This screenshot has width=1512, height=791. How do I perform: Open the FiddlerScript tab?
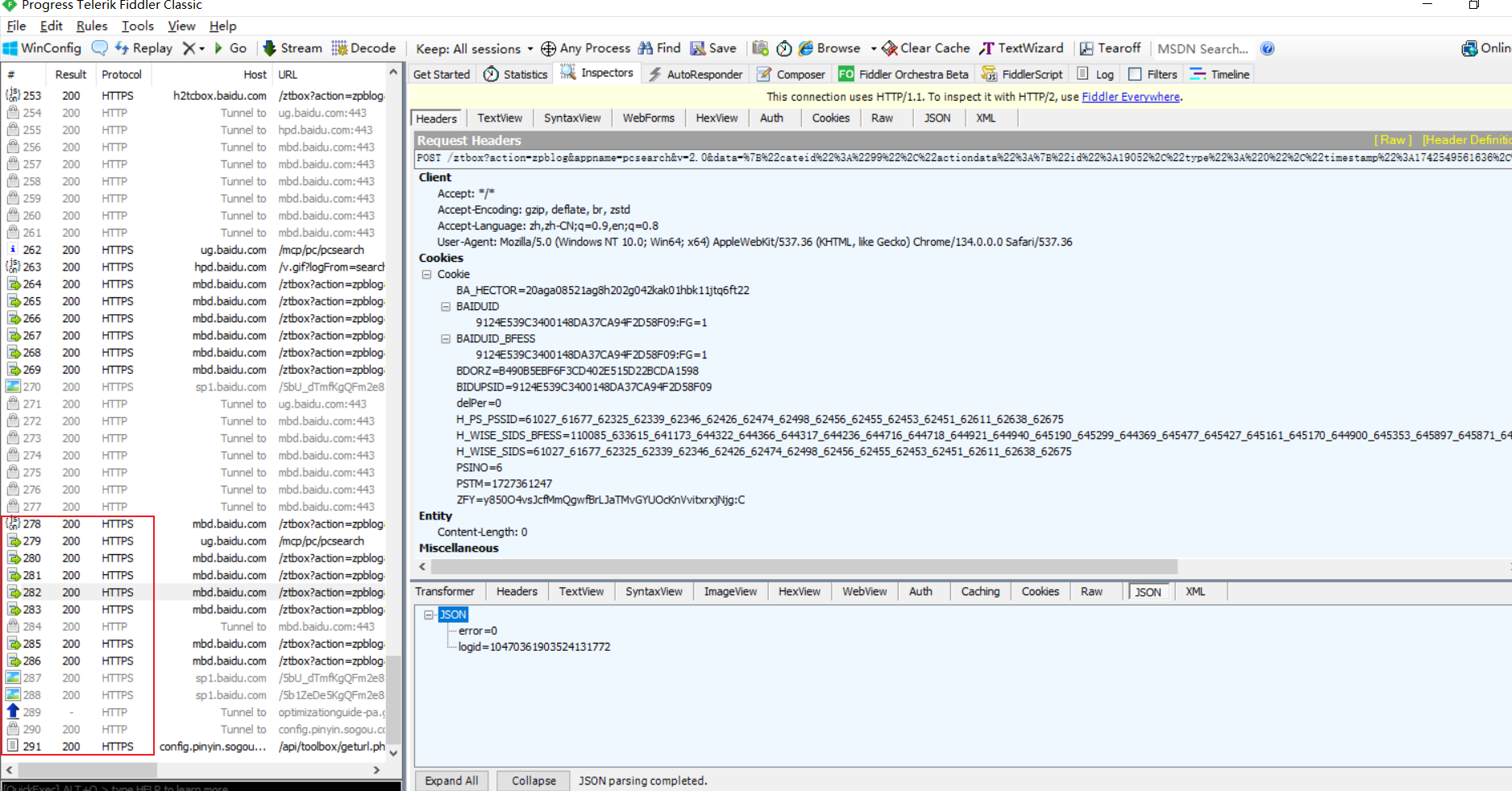[x=1022, y=74]
